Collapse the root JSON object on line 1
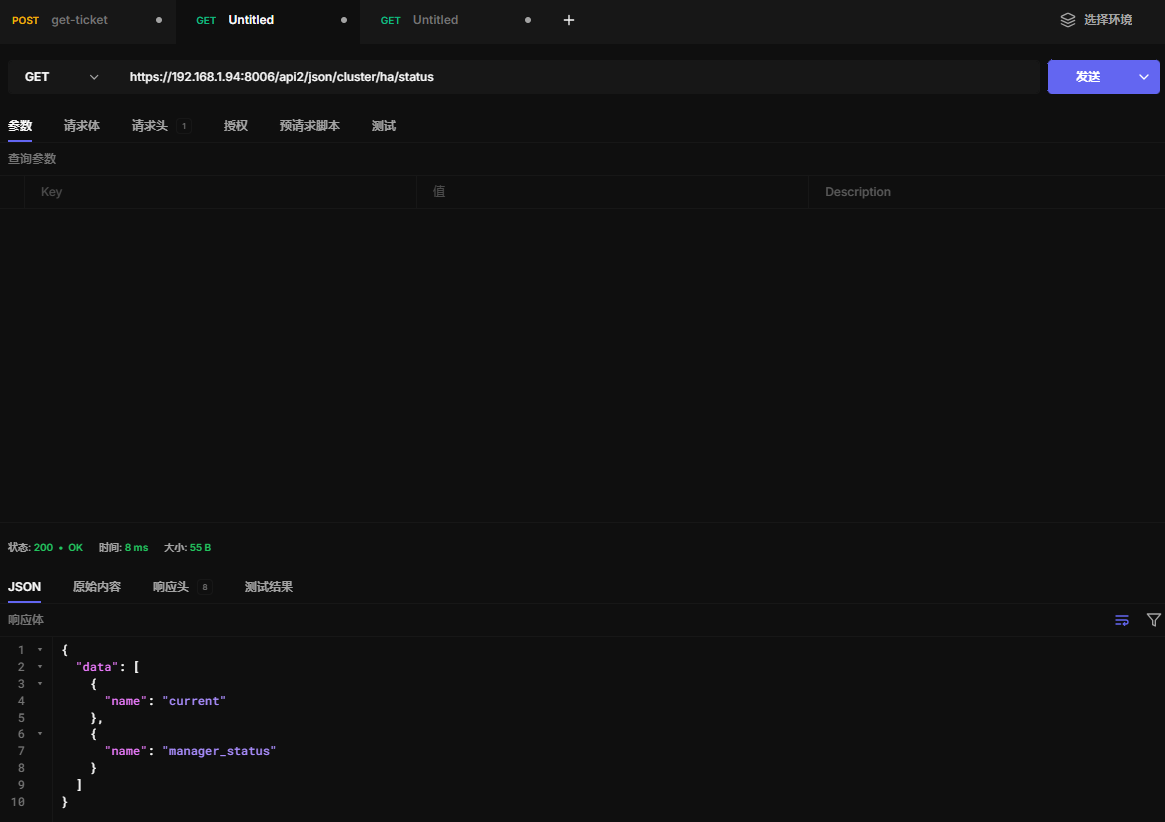This screenshot has height=822, width=1165. point(40,650)
